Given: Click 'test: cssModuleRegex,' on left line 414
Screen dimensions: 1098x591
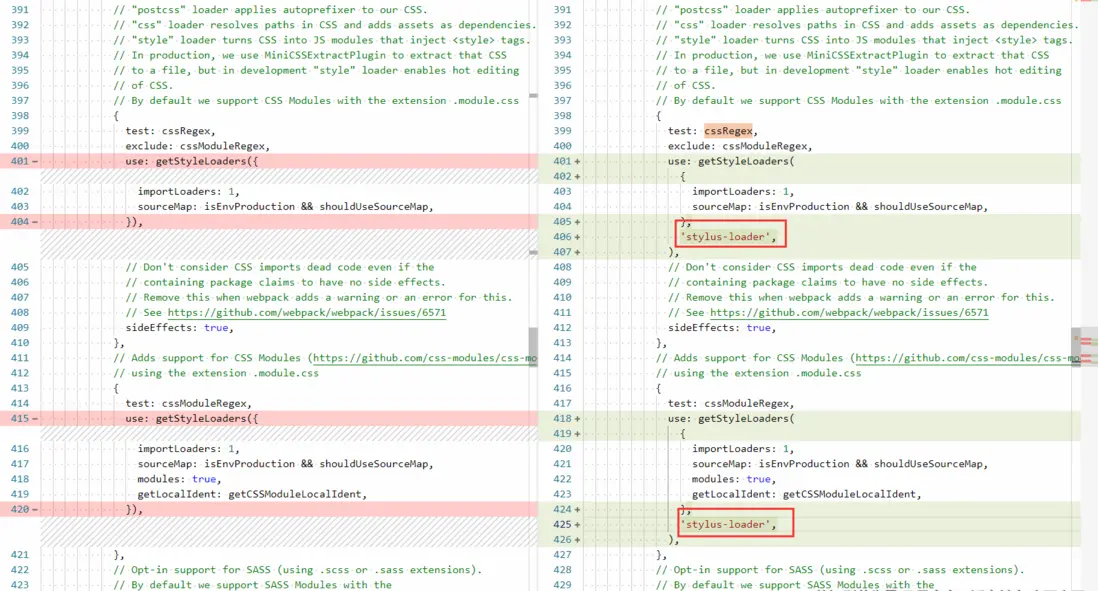Looking at the screenshot, I should [x=188, y=403].
